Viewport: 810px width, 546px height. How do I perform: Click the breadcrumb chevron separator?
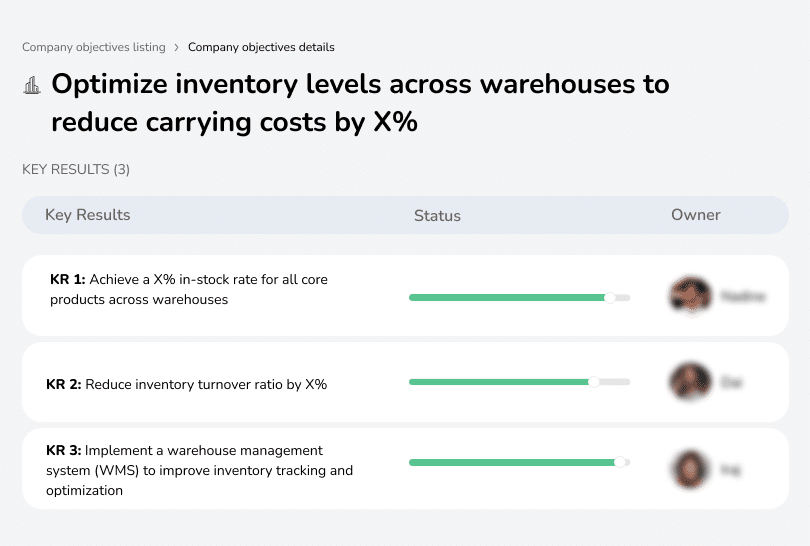[177, 47]
